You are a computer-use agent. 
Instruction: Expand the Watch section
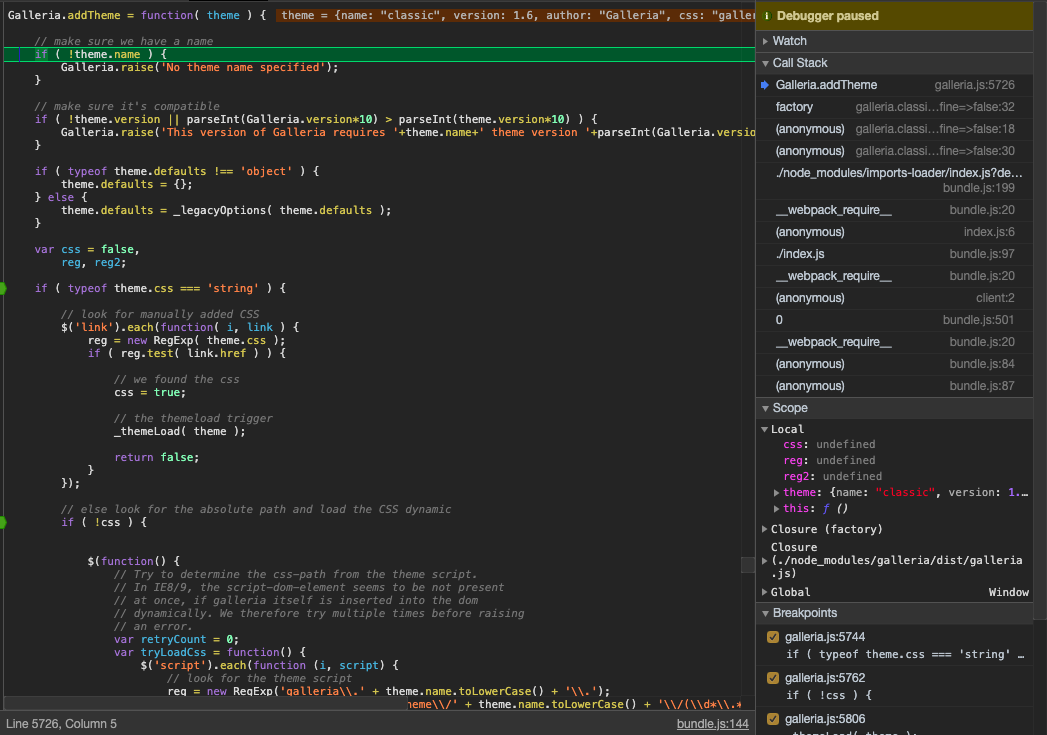[x=765, y=41]
